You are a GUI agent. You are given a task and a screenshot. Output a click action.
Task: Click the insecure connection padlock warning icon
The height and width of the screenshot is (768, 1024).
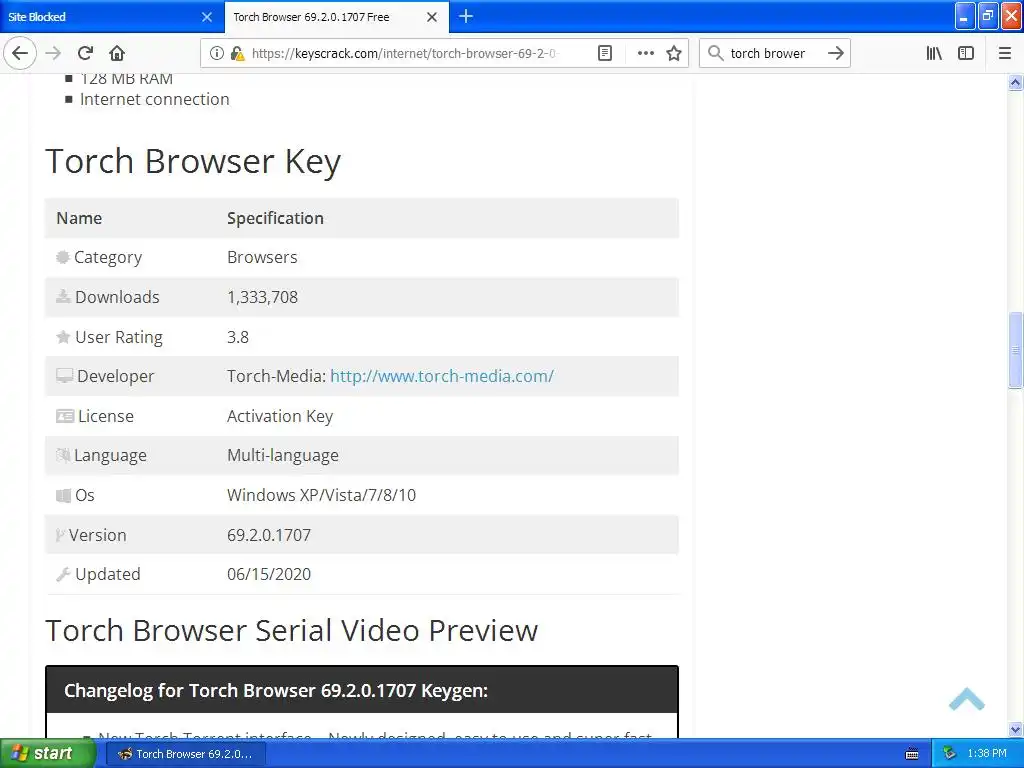tap(238, 53)
